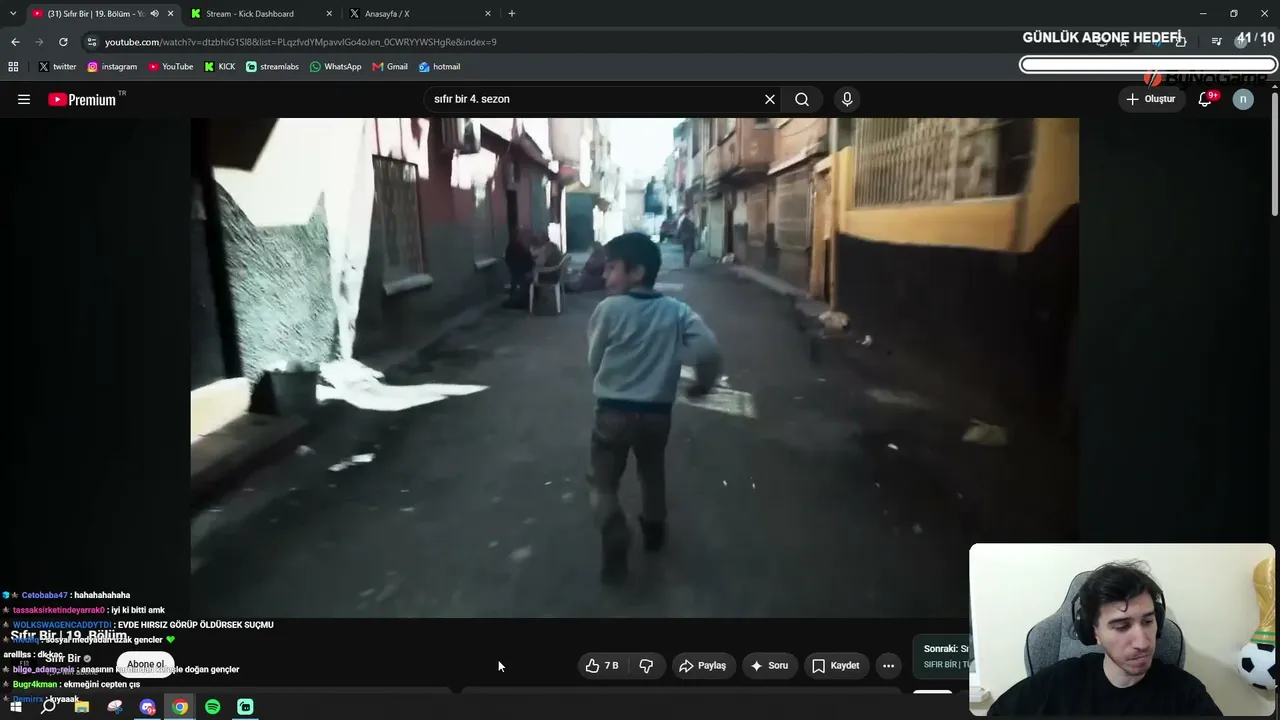
Task: Open Windows taskbar search
Action: [x=48, y=707]
